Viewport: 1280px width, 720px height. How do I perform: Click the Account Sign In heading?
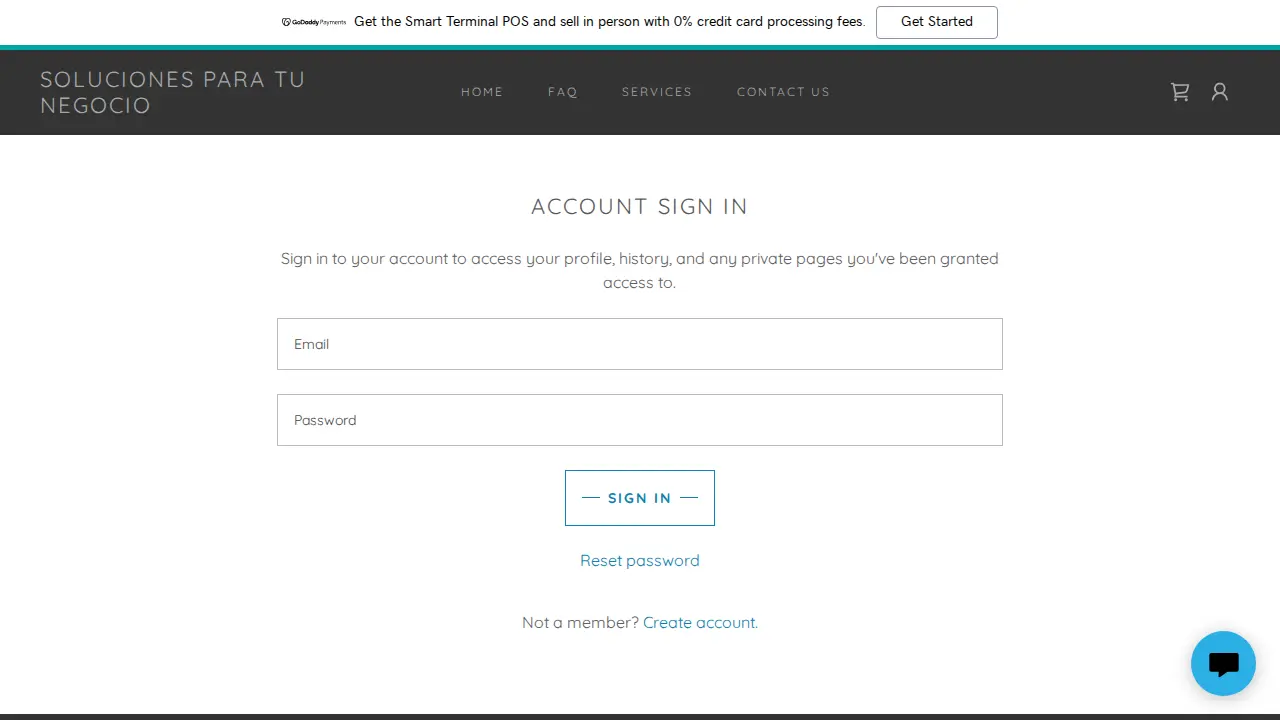tap(640, 206)
